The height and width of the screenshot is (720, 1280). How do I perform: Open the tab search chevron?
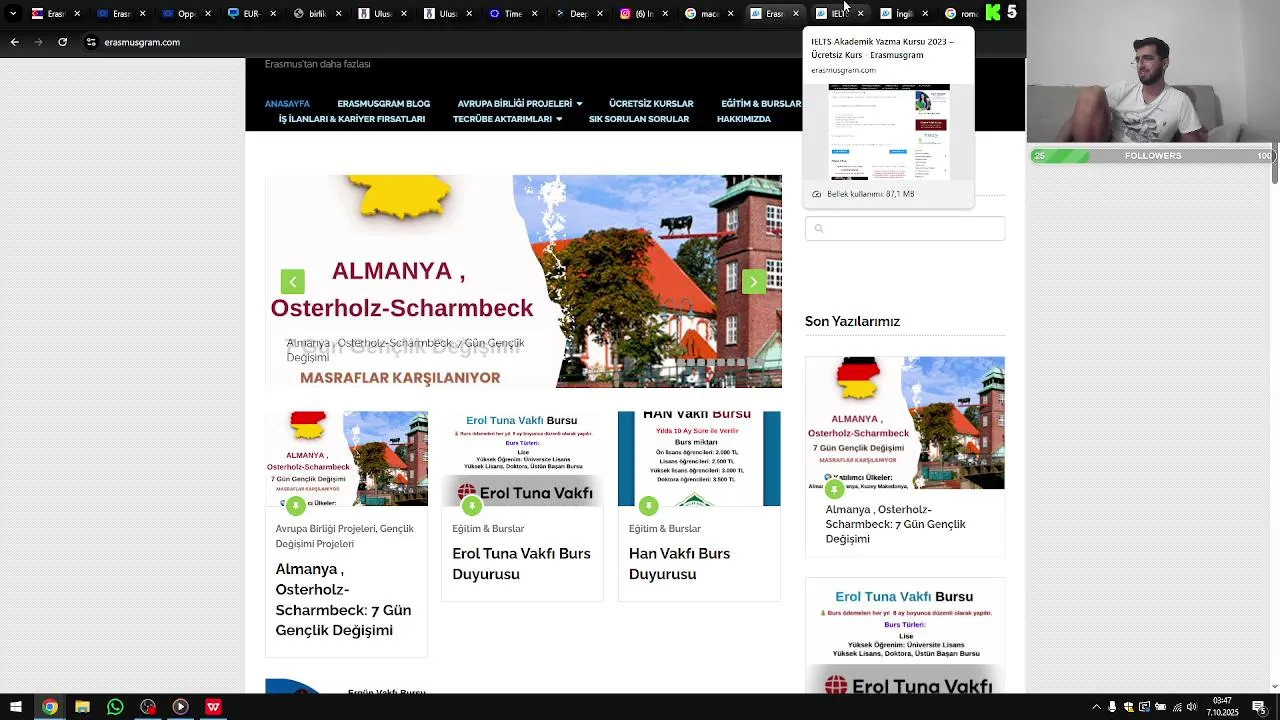point(13,14)
